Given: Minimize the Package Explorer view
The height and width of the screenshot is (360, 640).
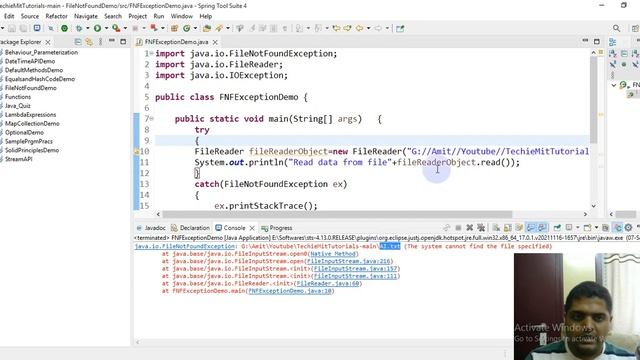Looking at the screenshot, I should (112, 41).
